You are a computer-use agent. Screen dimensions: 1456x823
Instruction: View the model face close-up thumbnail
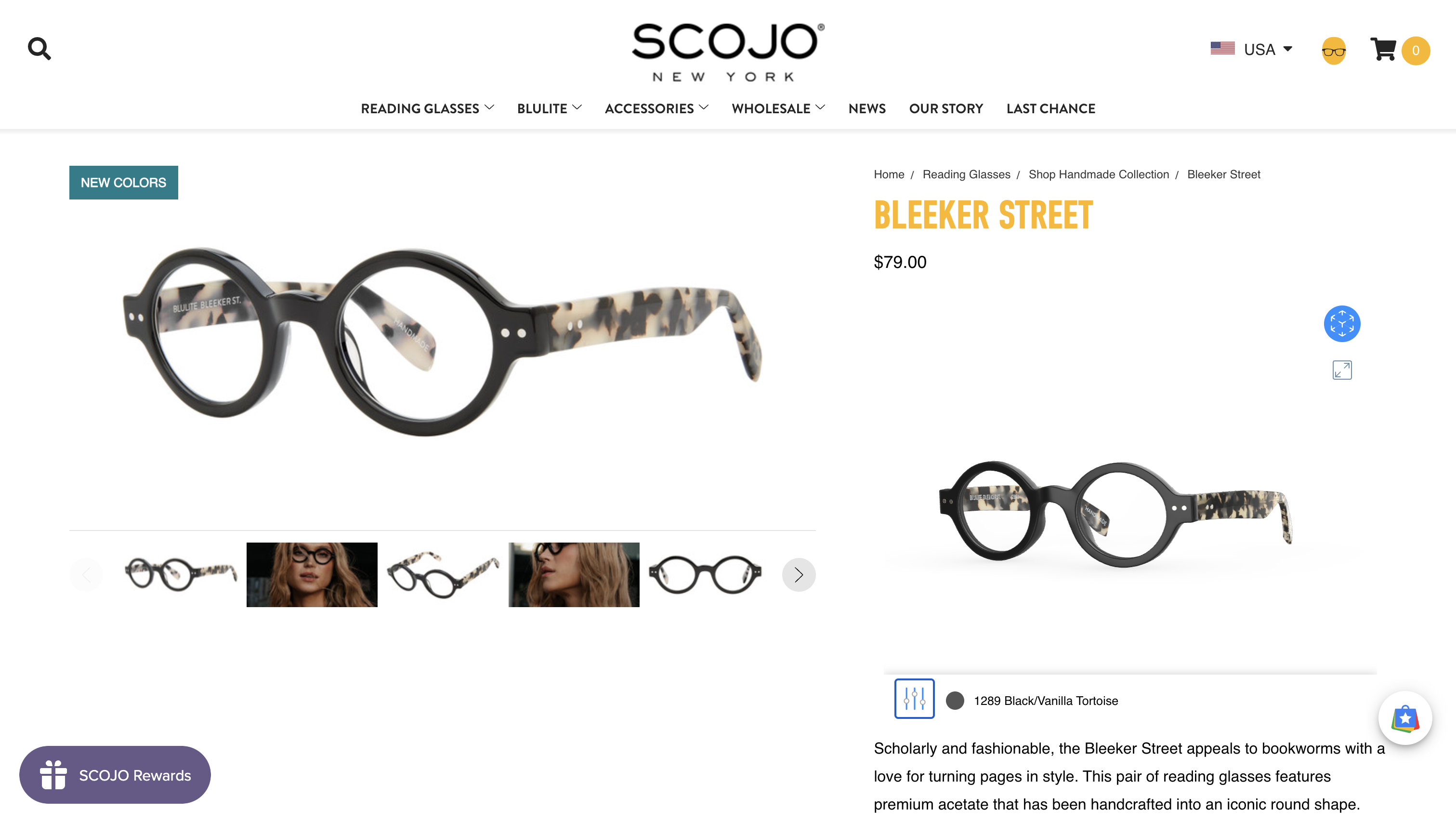[x=312, y=575]
